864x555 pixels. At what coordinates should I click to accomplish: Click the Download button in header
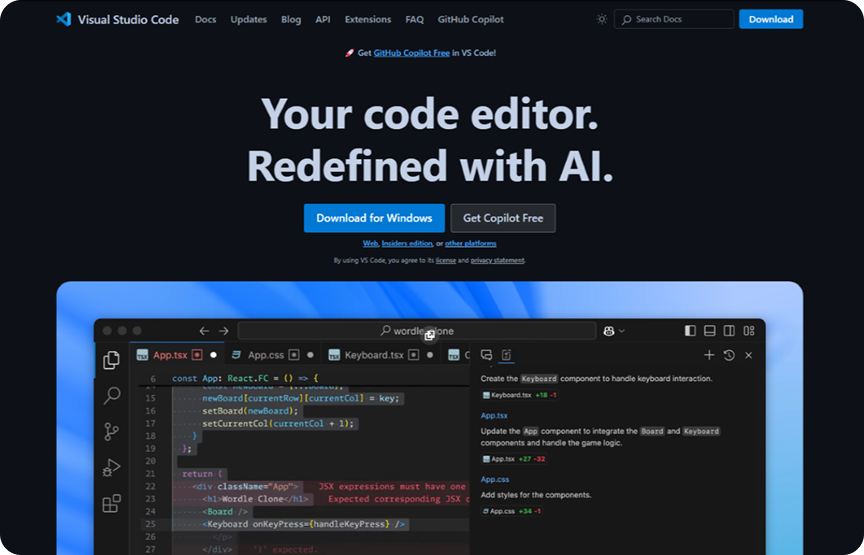[x=771, y=19]
